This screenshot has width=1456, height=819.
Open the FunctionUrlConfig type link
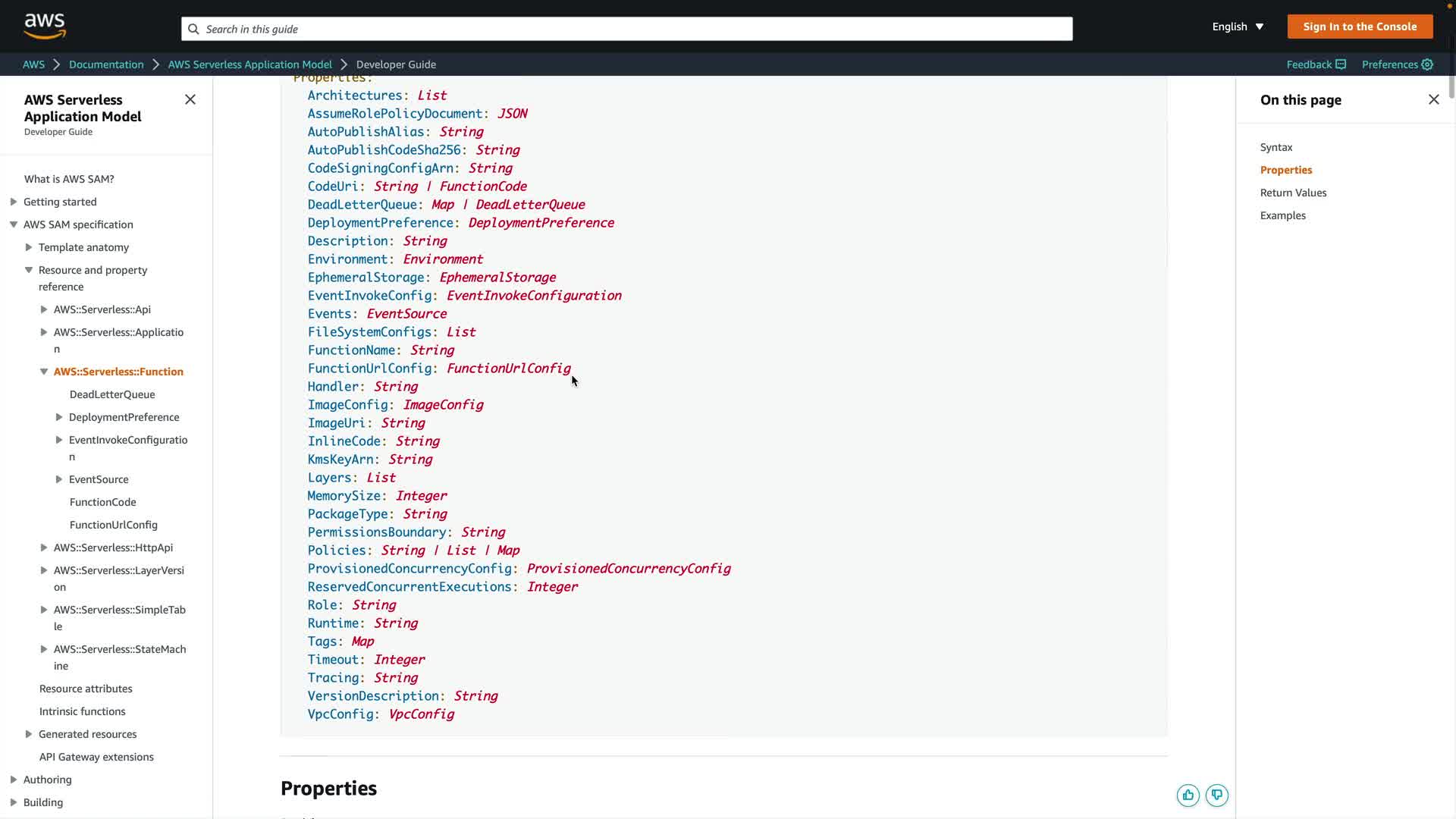click(508, 369)
